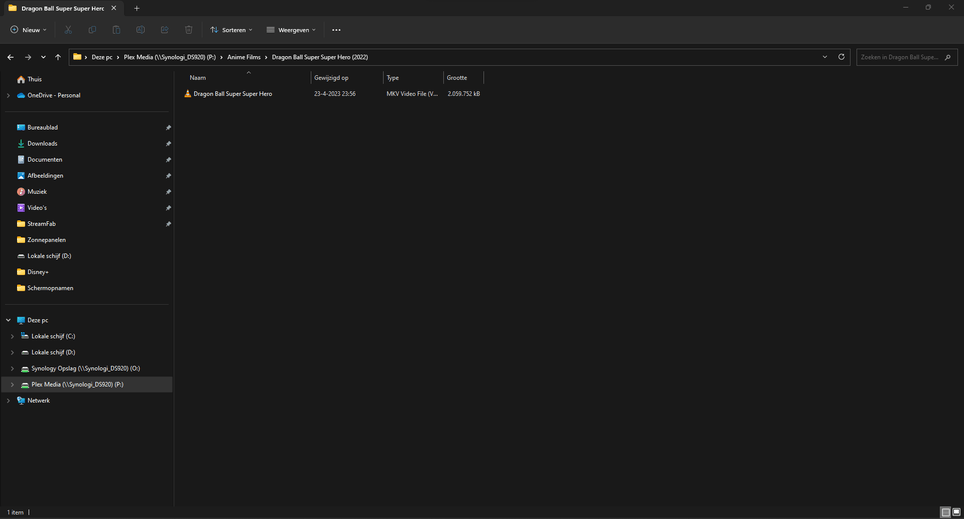This screenshot has height=519, width=964.
Task: Open the Zonnepanelen folder in sidebar
Action: click(x=46, y=240)
